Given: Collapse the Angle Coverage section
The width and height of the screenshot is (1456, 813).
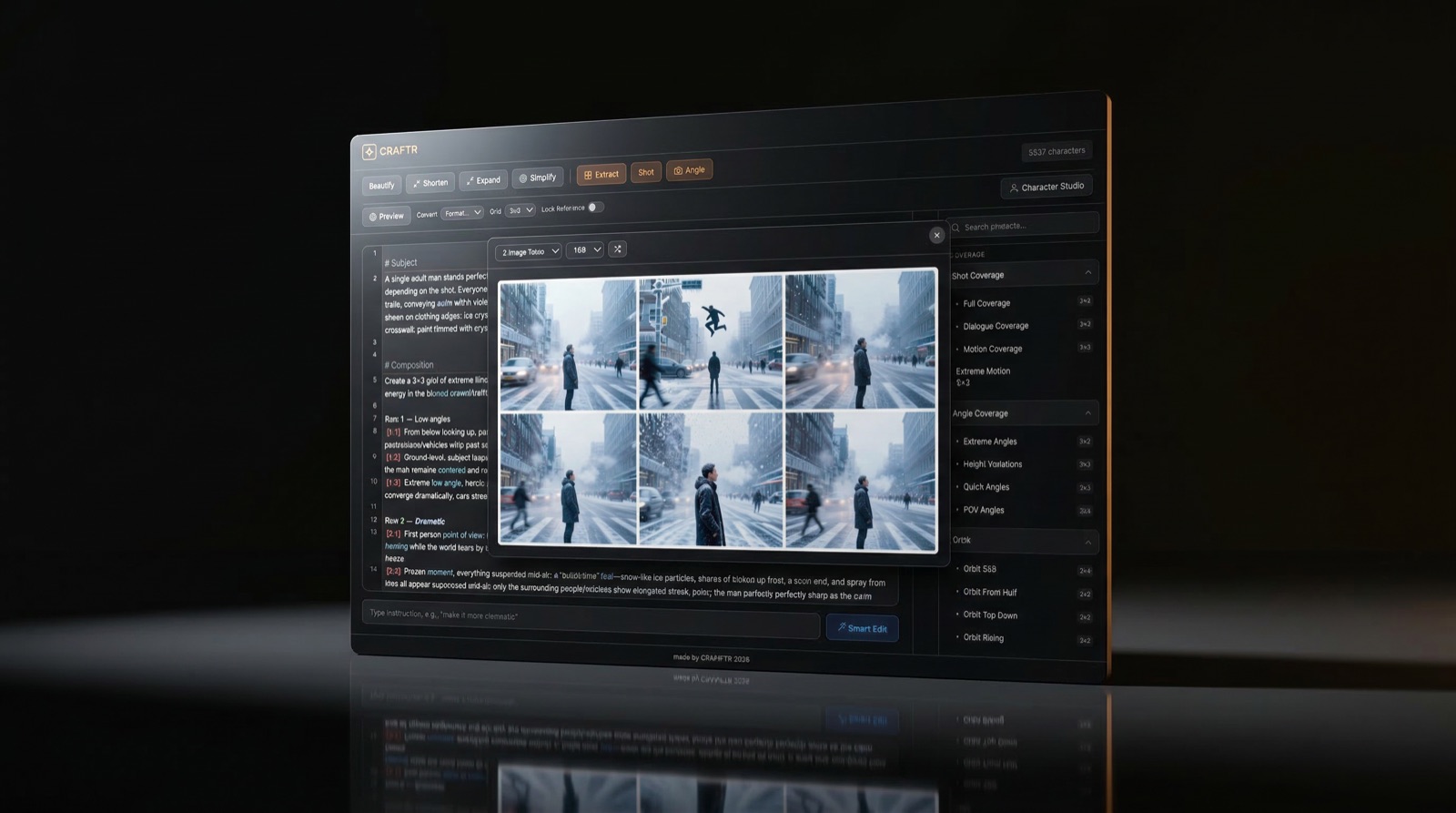Looking at the screenshot, I should click(x=1087, y=413).
